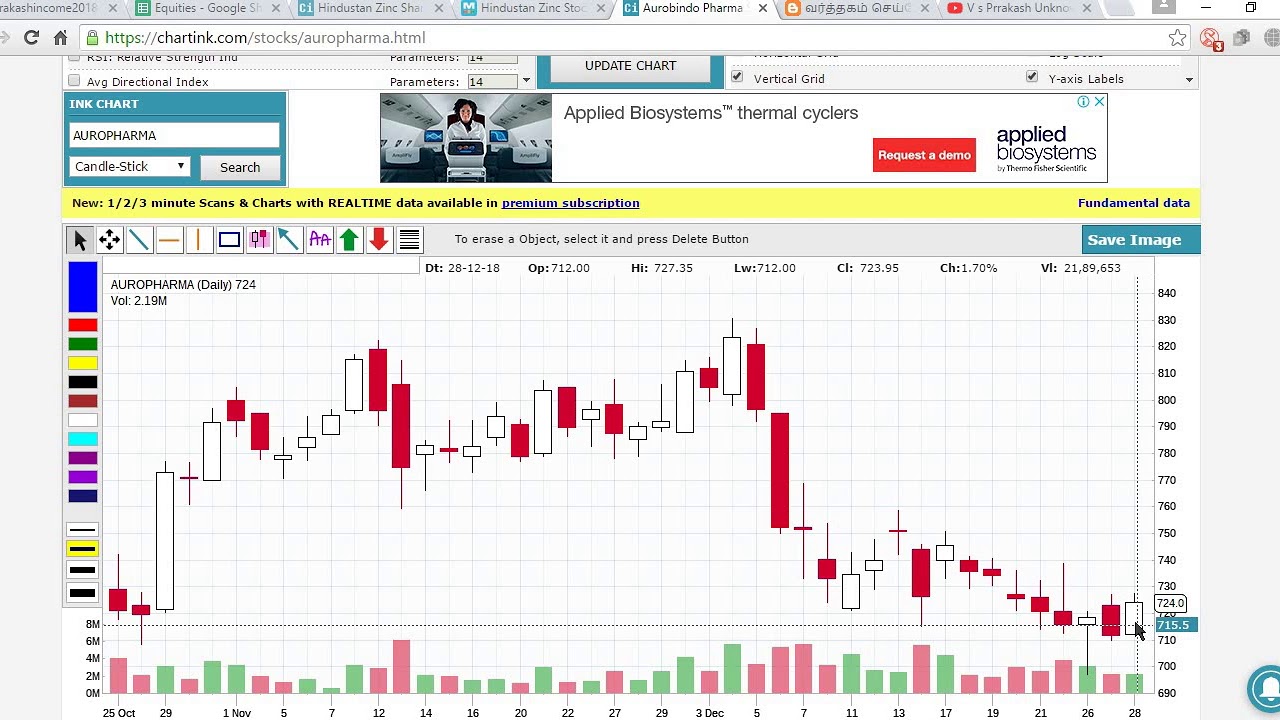The image size is (1280, 720).
Task: Select the horizontal line drawing tool
Action: tap(170, 240)
